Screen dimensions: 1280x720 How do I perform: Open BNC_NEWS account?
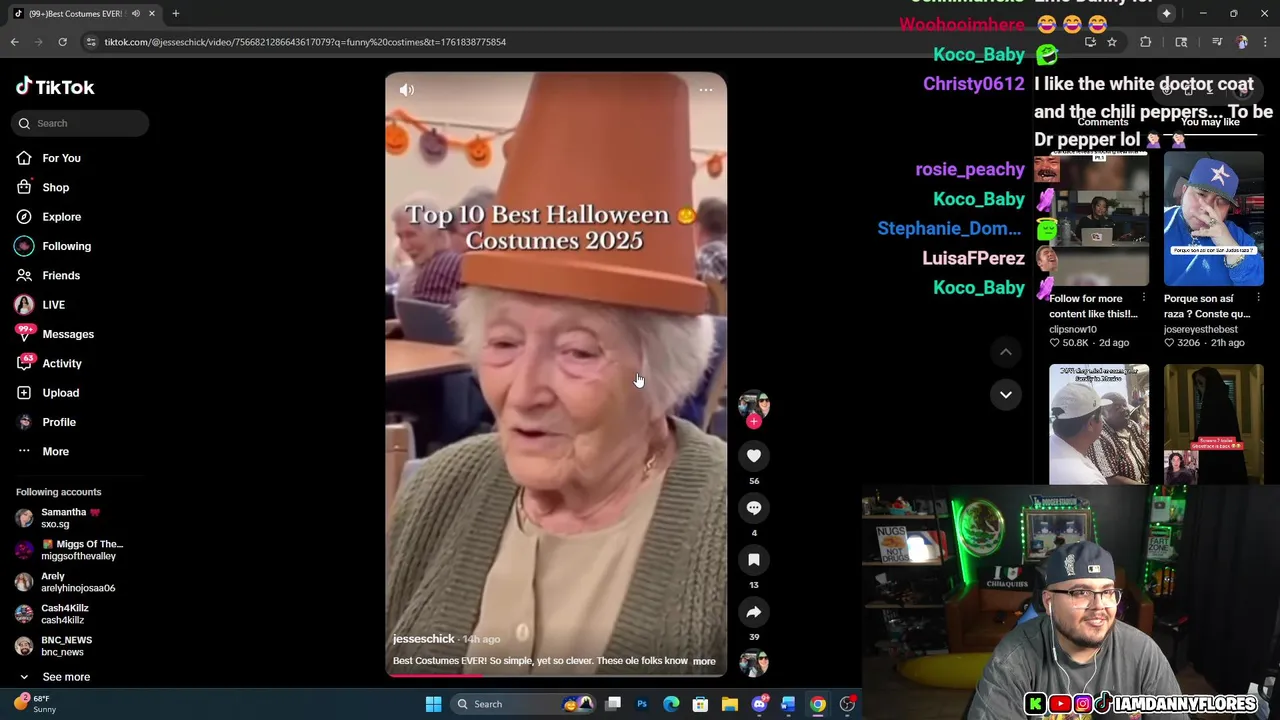point(55,646)
